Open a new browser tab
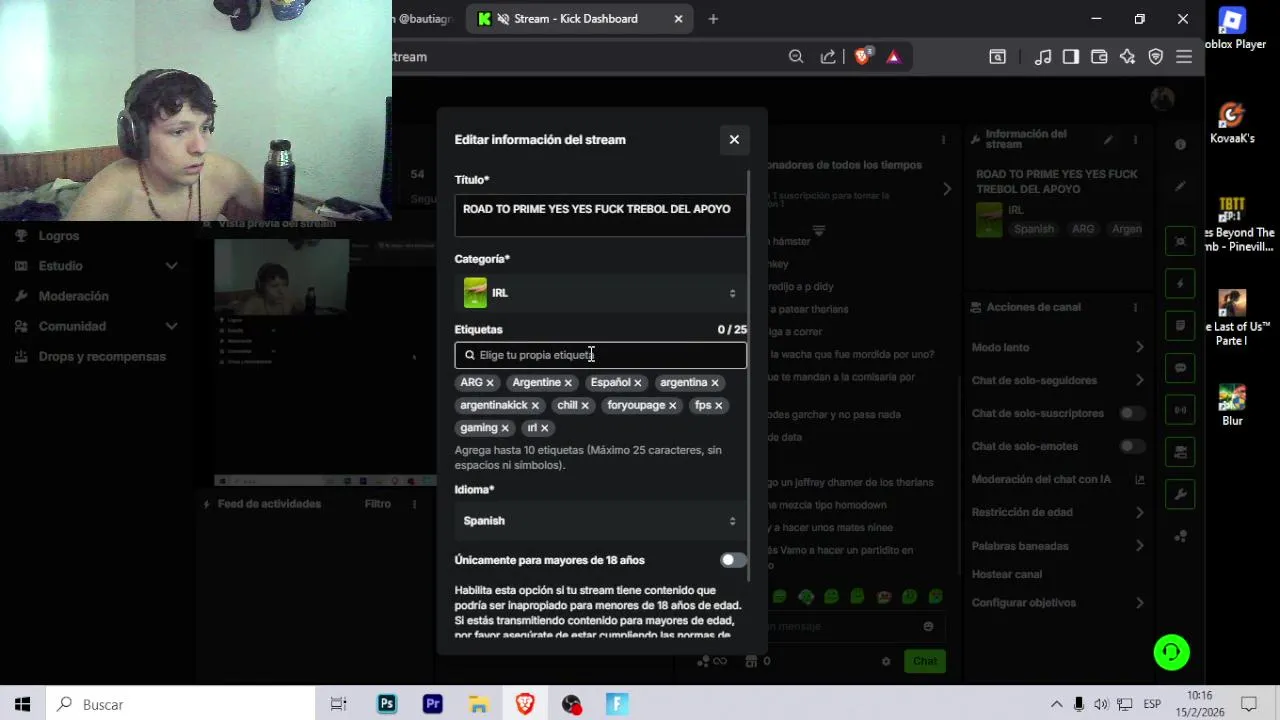Image resolution: width=1280 pixels, height=720 pixels. pos(713,19)
